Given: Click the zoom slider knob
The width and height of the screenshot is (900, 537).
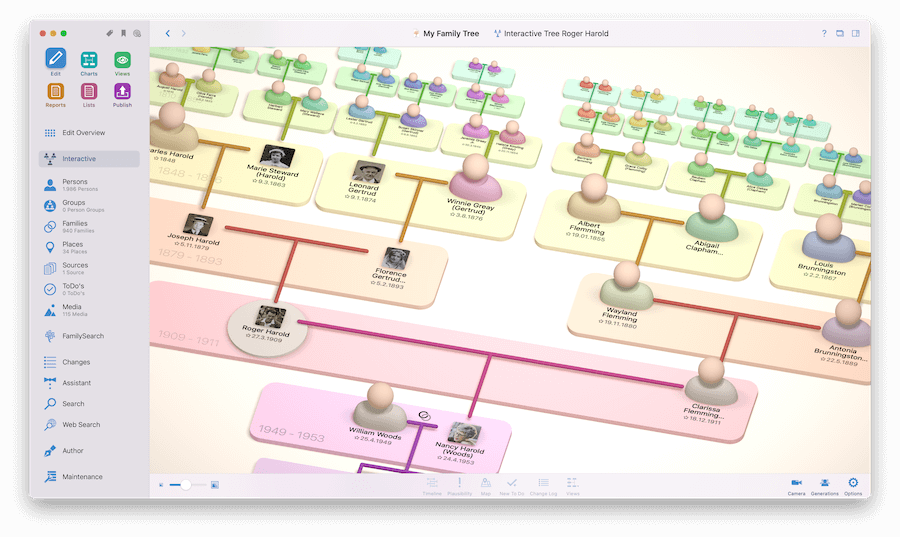Looking at the screenshot, I should [185, 485].
